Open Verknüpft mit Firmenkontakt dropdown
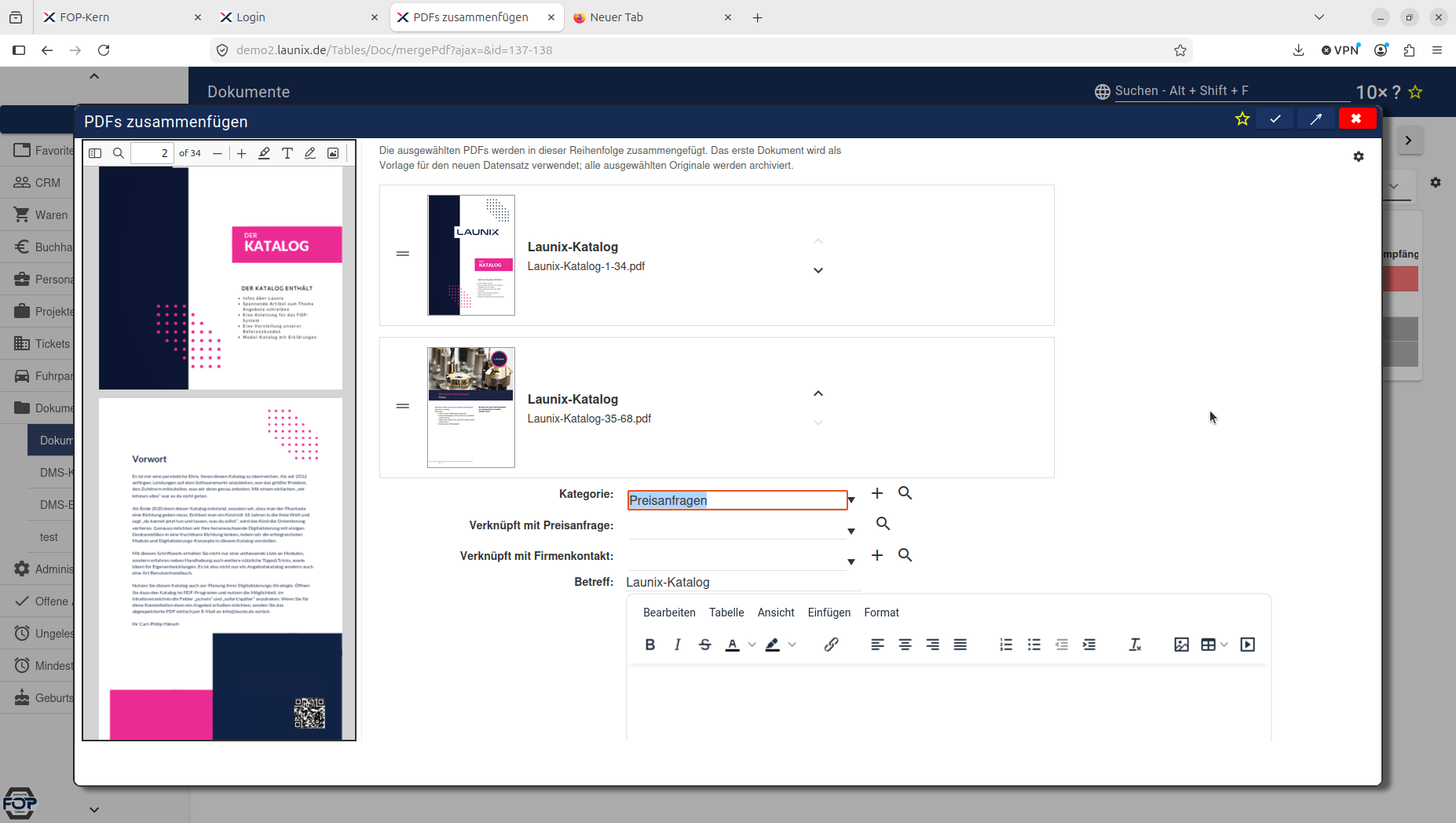 click(x=851, y=562)
